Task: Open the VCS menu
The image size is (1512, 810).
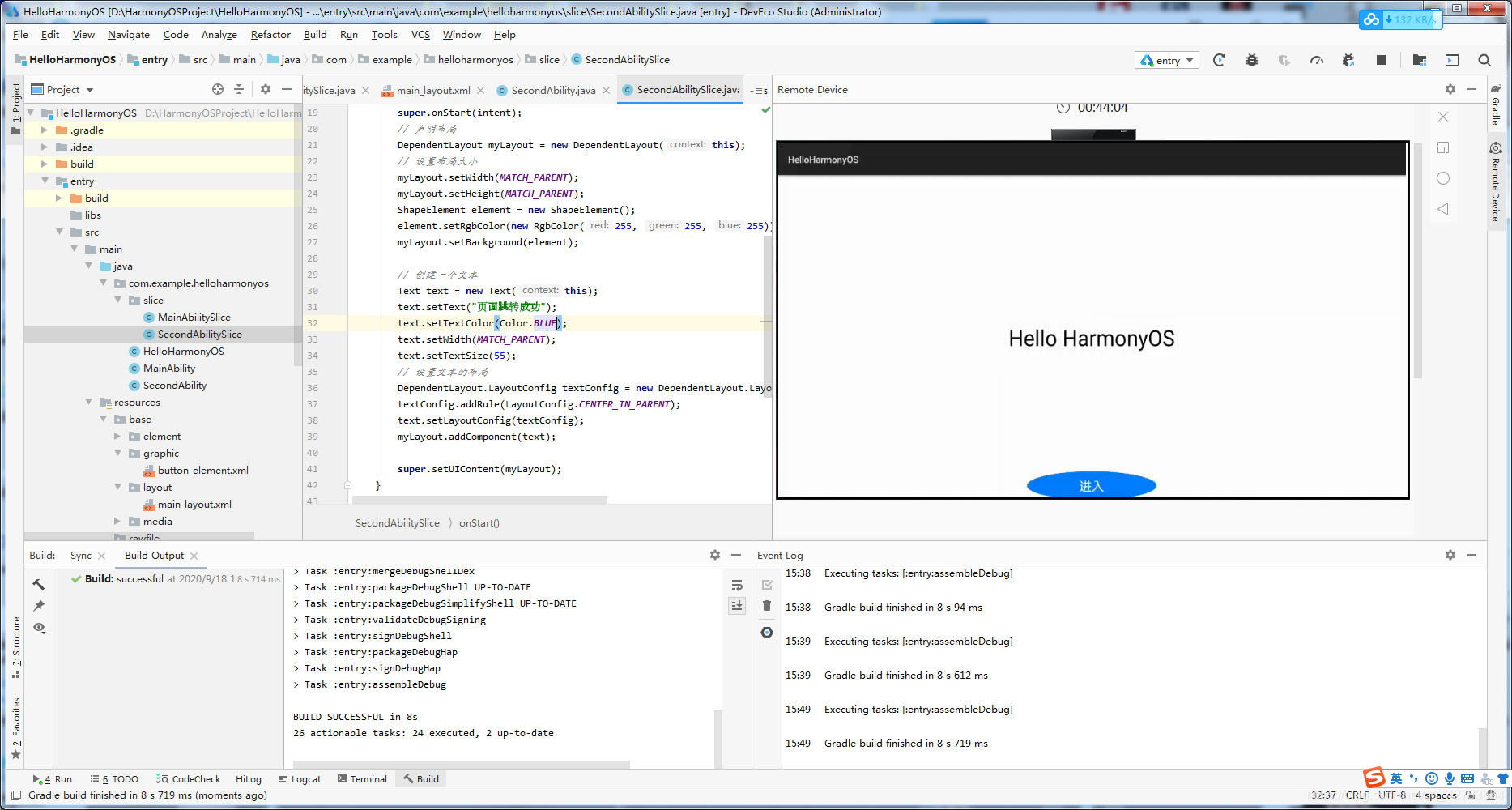Action: (420, 35)
